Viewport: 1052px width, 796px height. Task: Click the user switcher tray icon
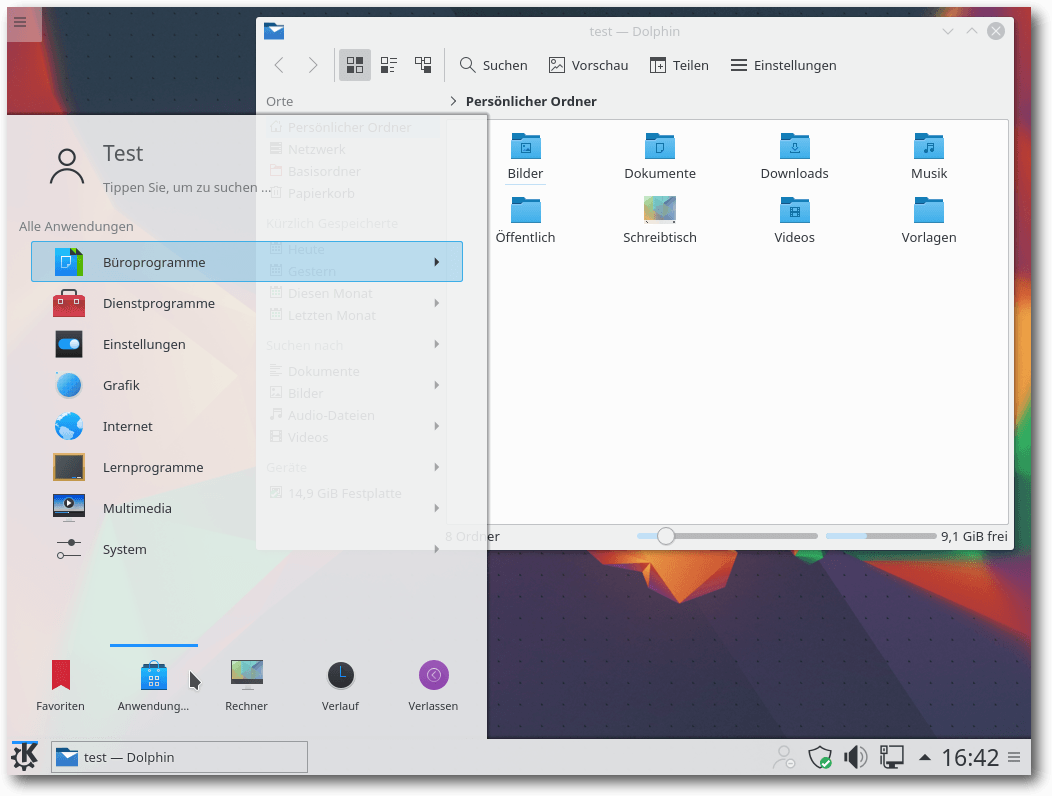(784, 758)
